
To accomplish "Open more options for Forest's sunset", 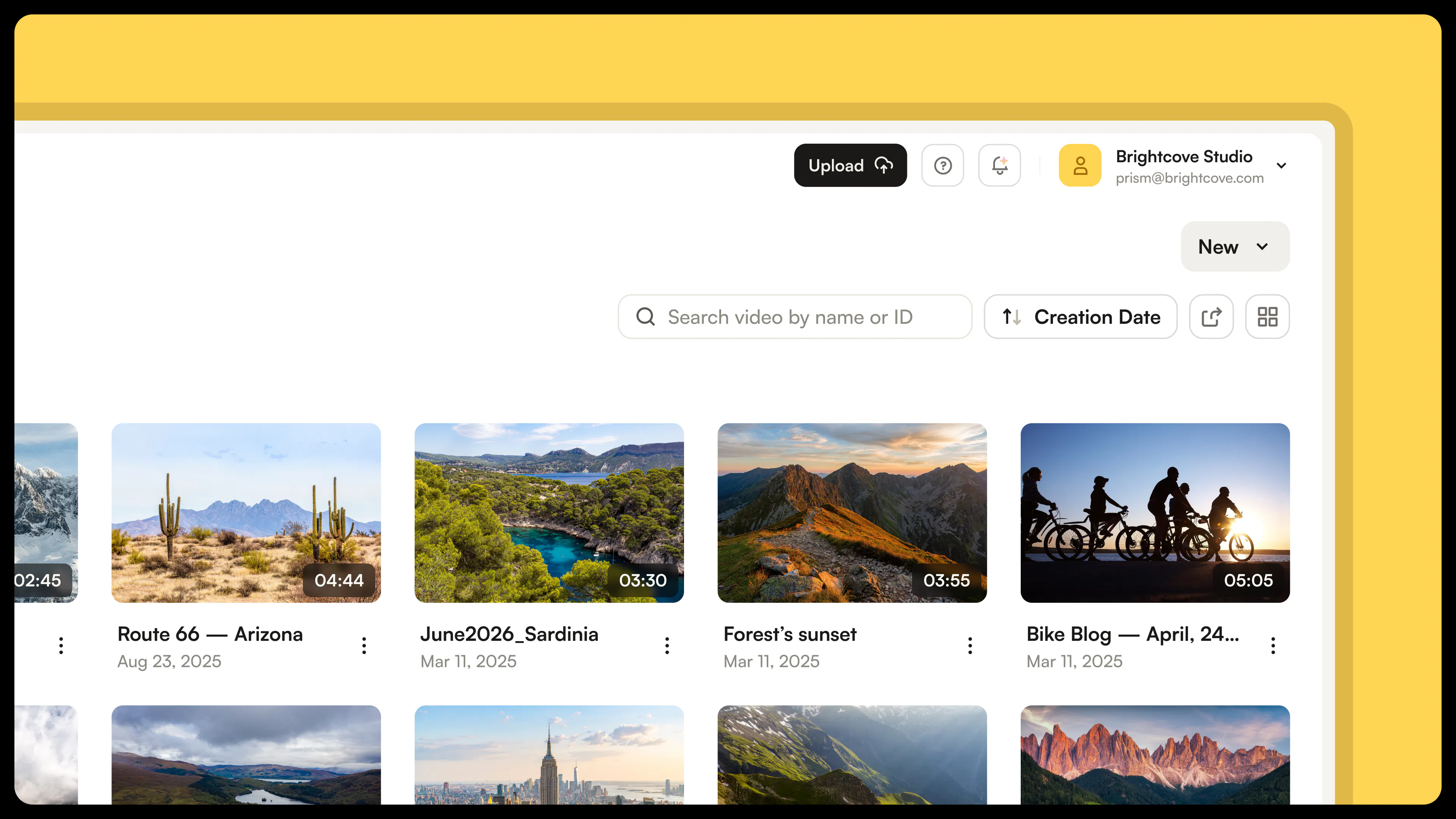I will [970, 645].
